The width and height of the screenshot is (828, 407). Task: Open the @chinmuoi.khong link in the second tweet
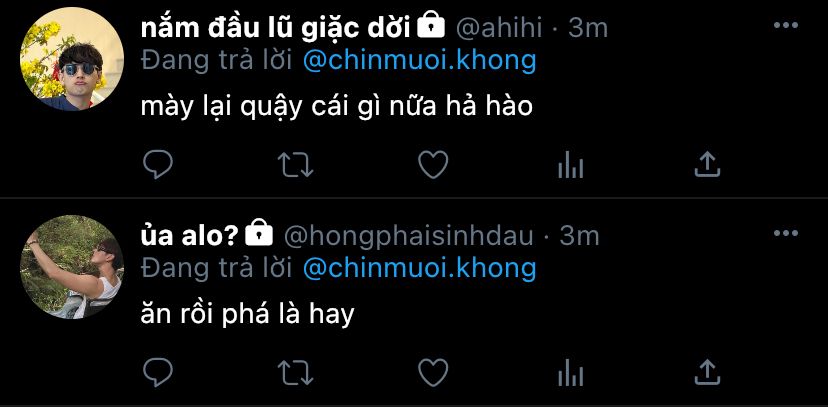point(420,269)
